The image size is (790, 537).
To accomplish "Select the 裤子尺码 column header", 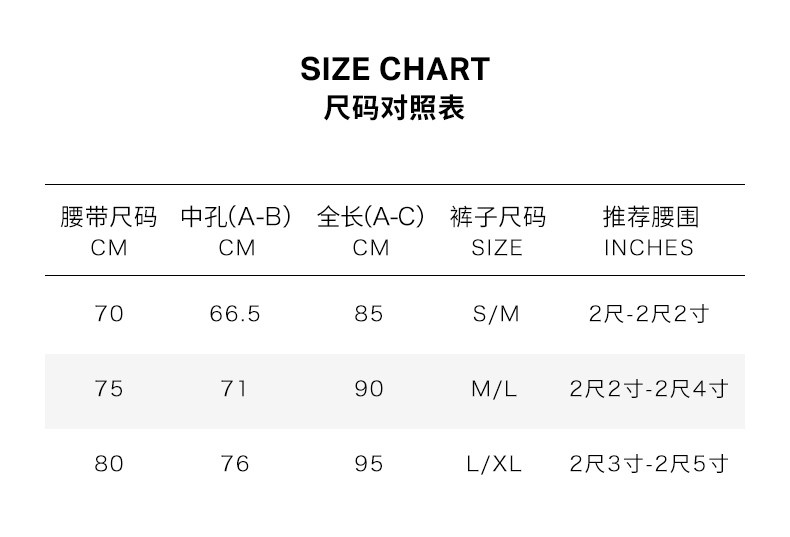I will click(497, 218).
